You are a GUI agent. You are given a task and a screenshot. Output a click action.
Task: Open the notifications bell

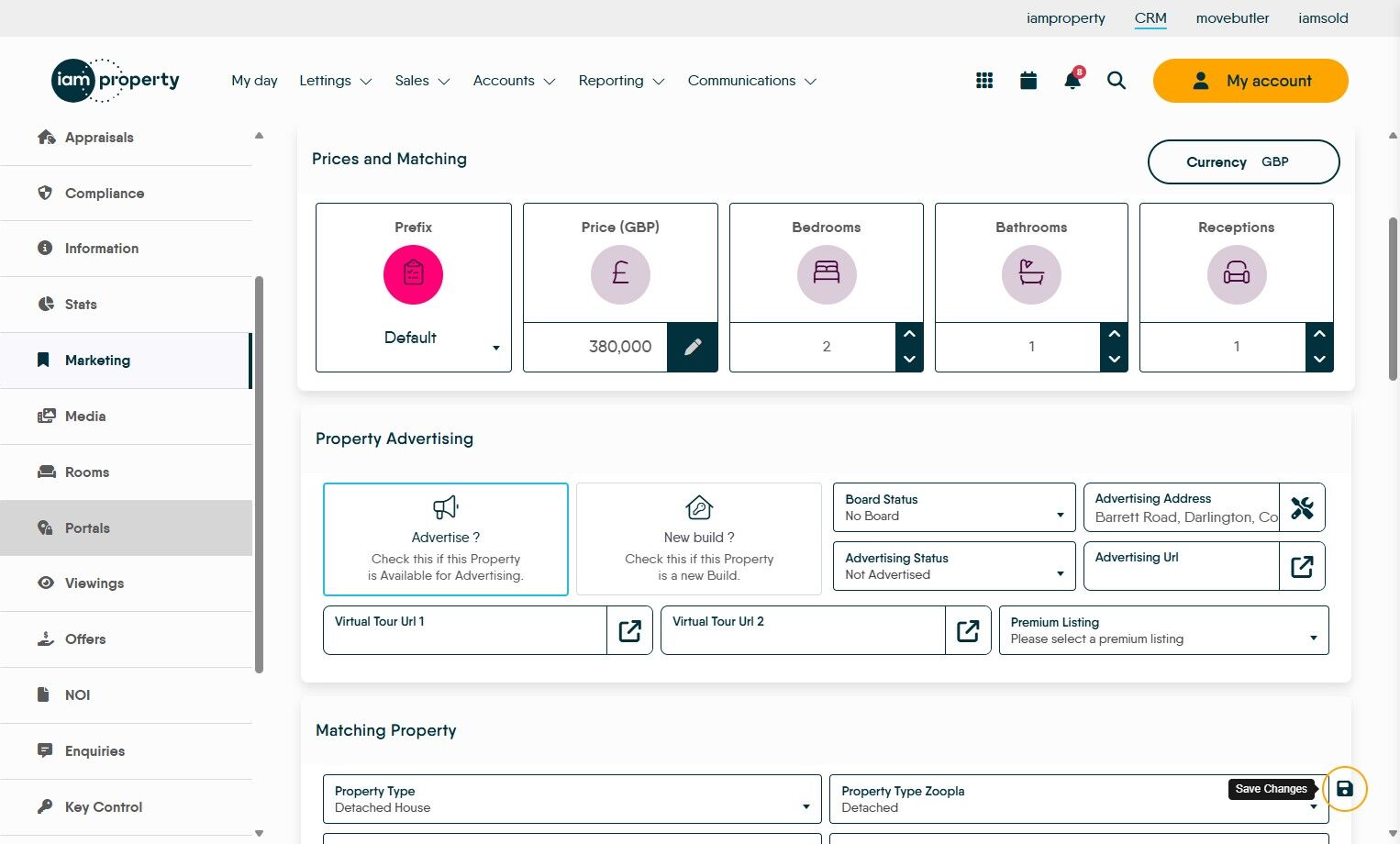point(1072,80)
